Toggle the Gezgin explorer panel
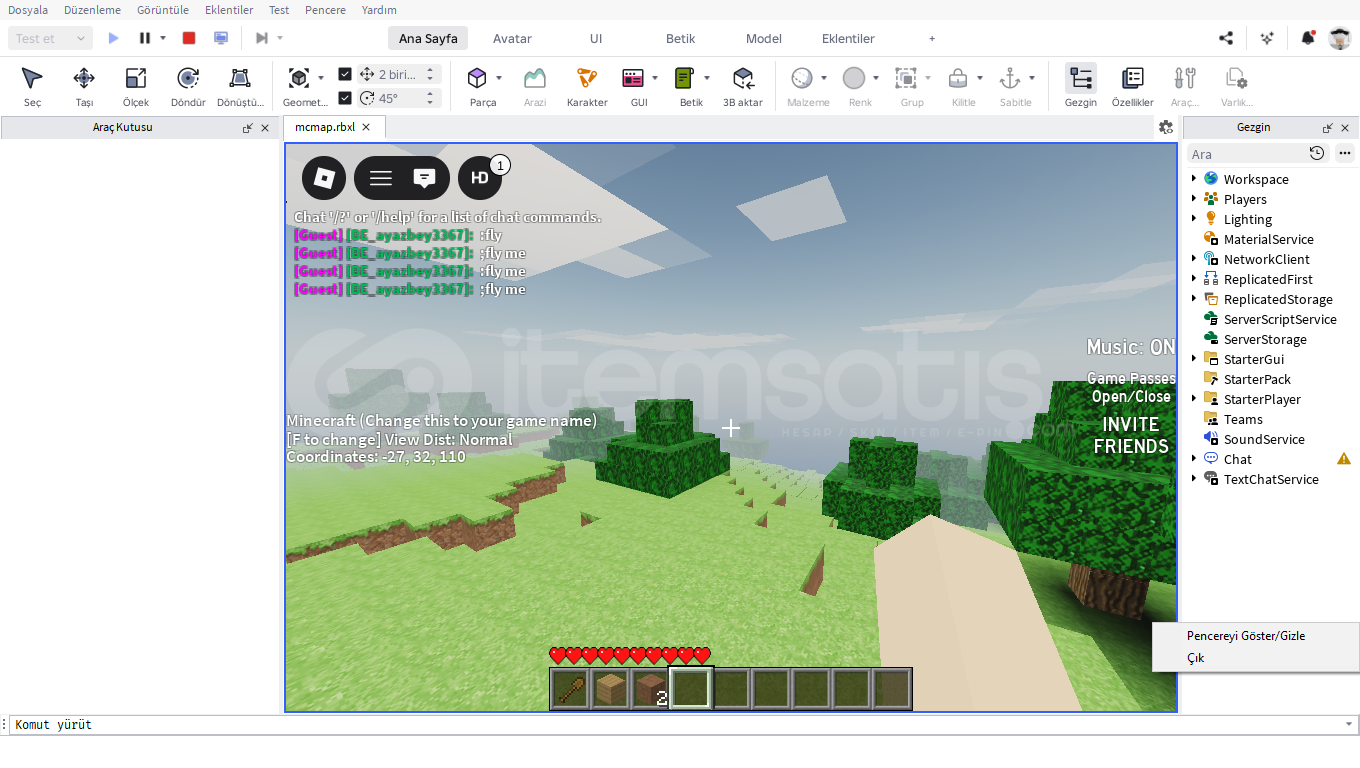The image size is (1360, 768). 1081,87
